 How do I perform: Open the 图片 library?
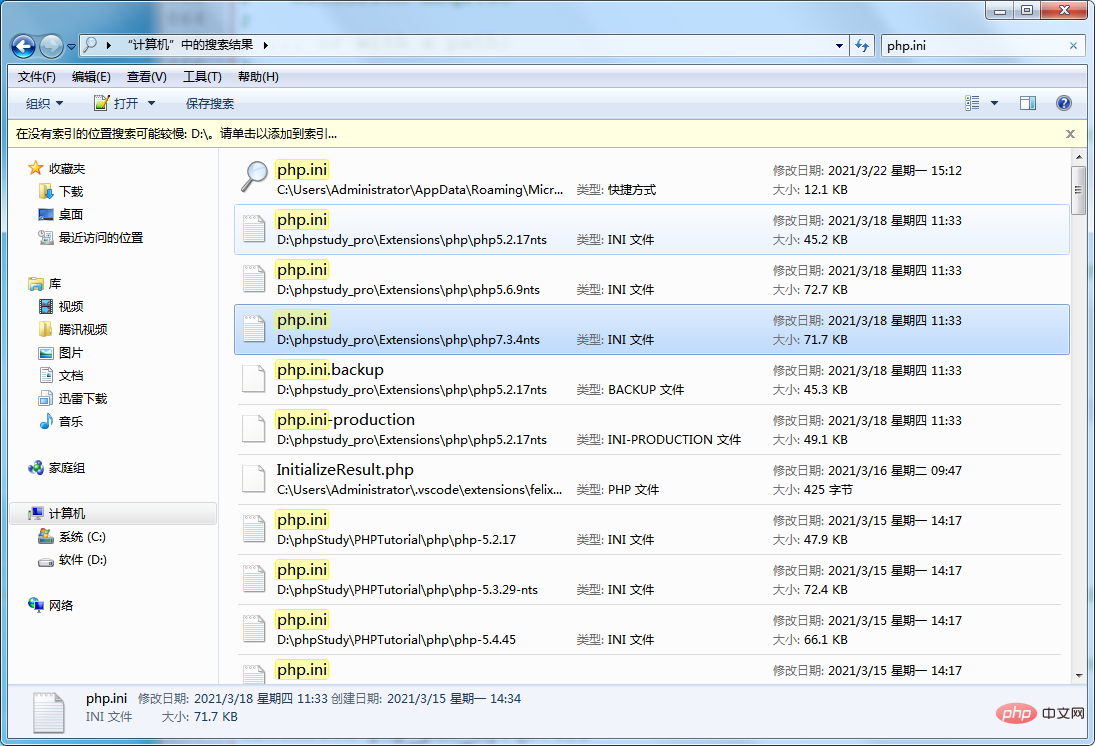[61, 353]
